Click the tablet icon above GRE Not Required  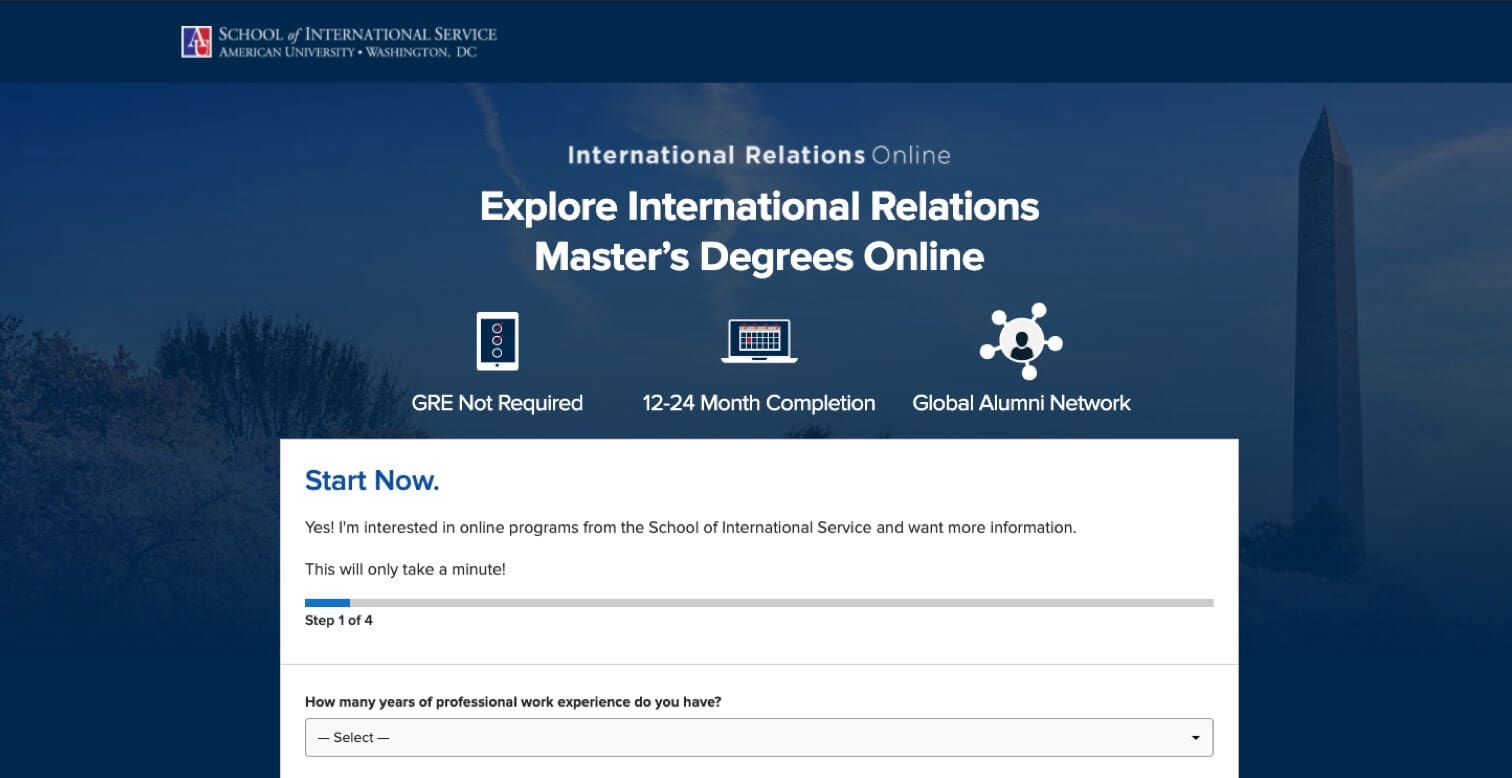click(497, 341)
